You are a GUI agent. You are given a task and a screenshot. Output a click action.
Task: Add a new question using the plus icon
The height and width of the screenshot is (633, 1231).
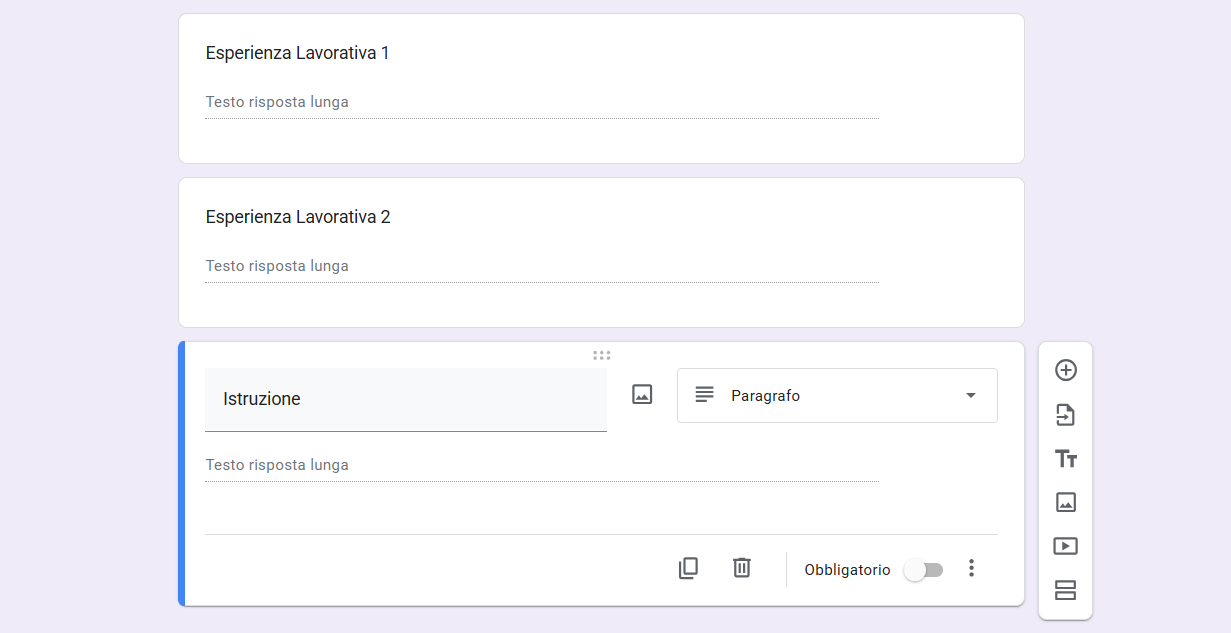(1065, 370)
